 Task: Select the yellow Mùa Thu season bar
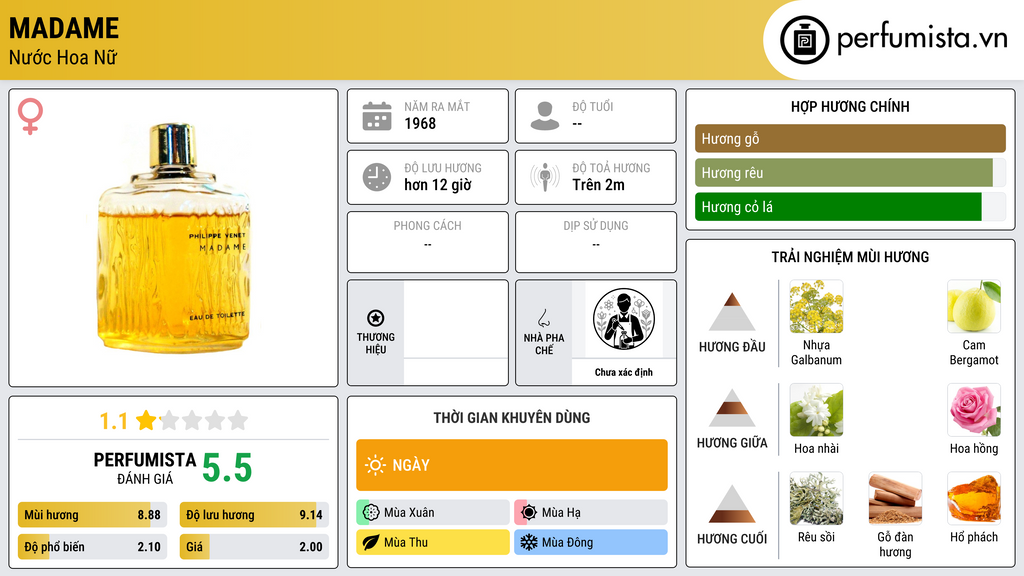(433, 542)
